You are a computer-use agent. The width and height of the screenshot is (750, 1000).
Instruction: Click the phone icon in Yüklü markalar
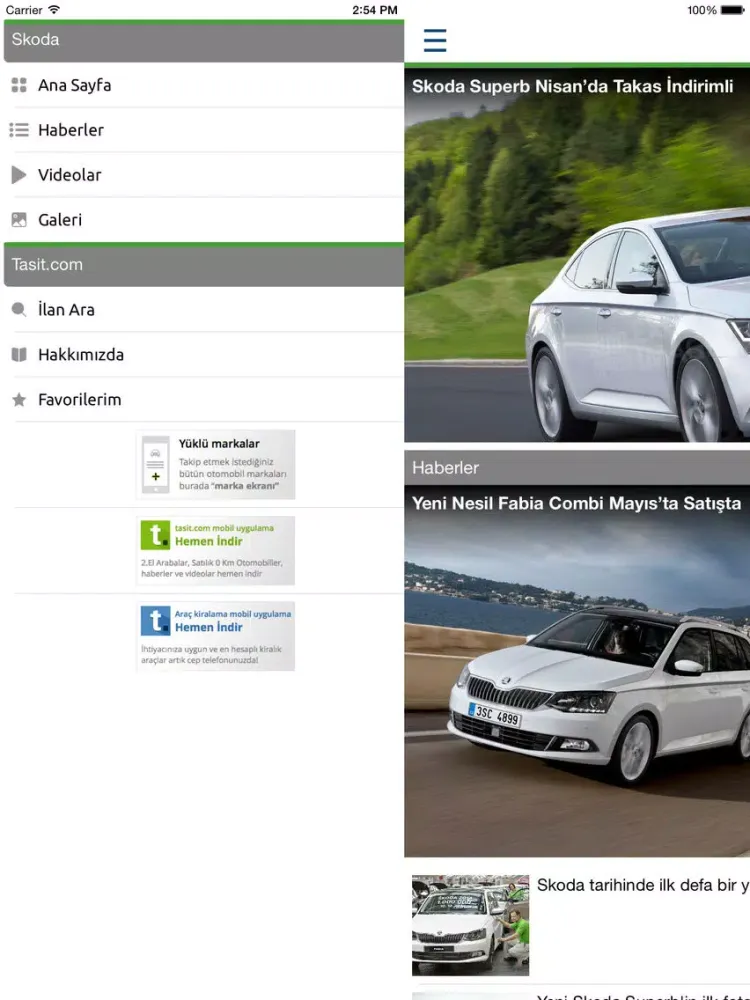coord(156,464)
